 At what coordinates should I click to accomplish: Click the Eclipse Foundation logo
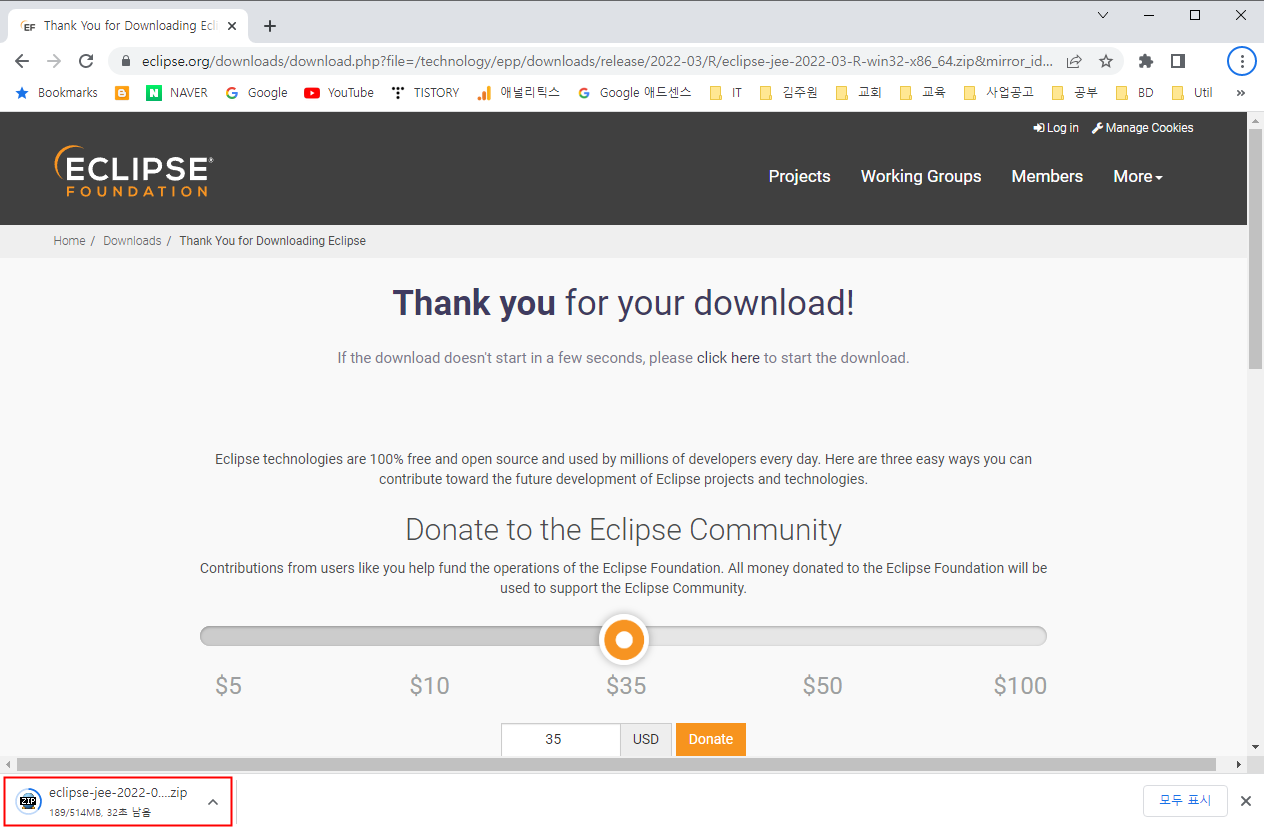(133, 171)
